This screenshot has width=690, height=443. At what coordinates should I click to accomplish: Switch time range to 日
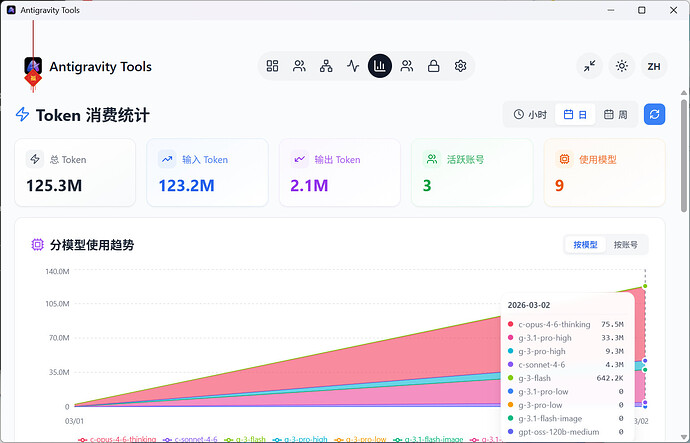tap(575, 114)
